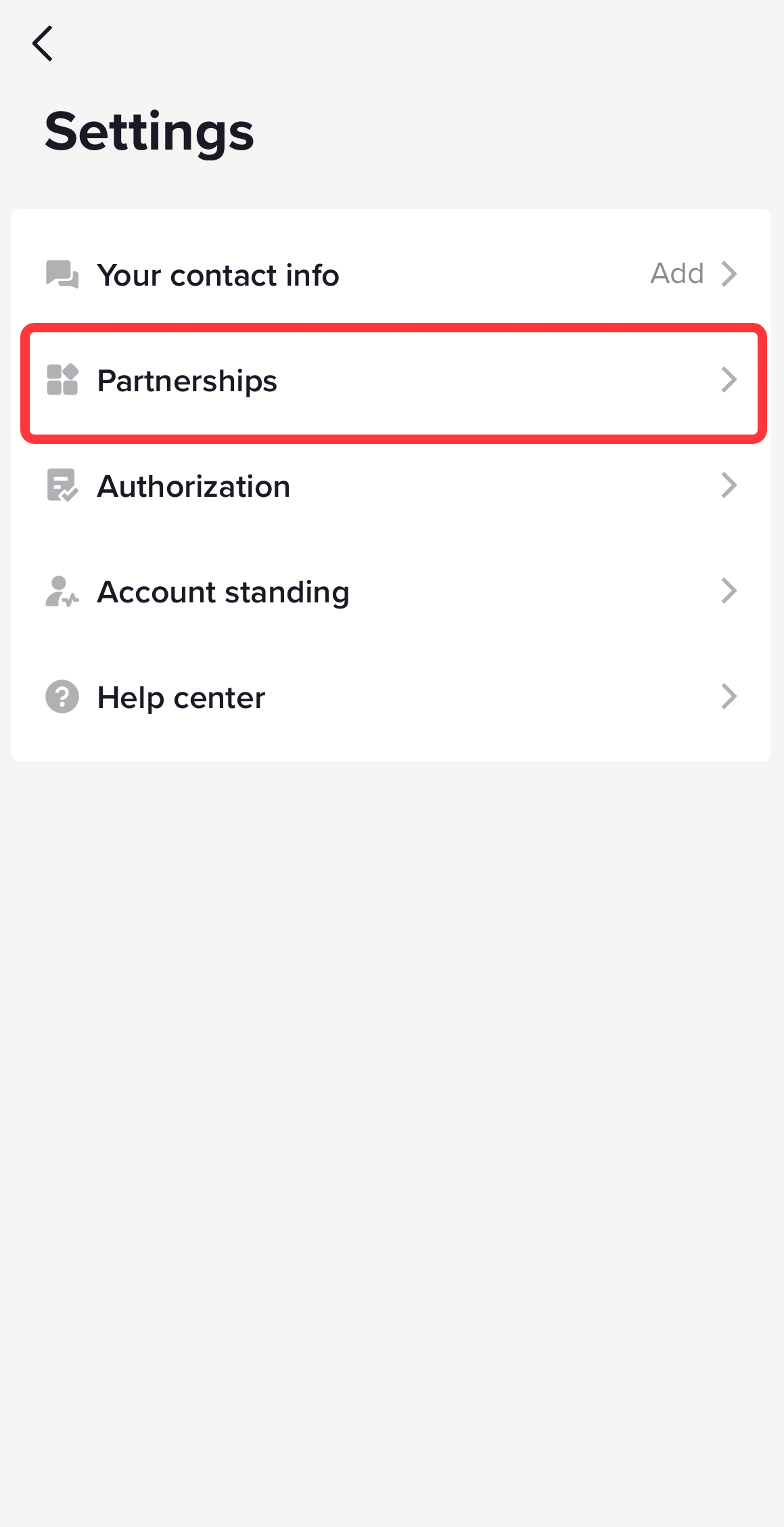784x1527 pixels.
Task: Click the Add link for contact info
Action: click(x=677, y=273)
